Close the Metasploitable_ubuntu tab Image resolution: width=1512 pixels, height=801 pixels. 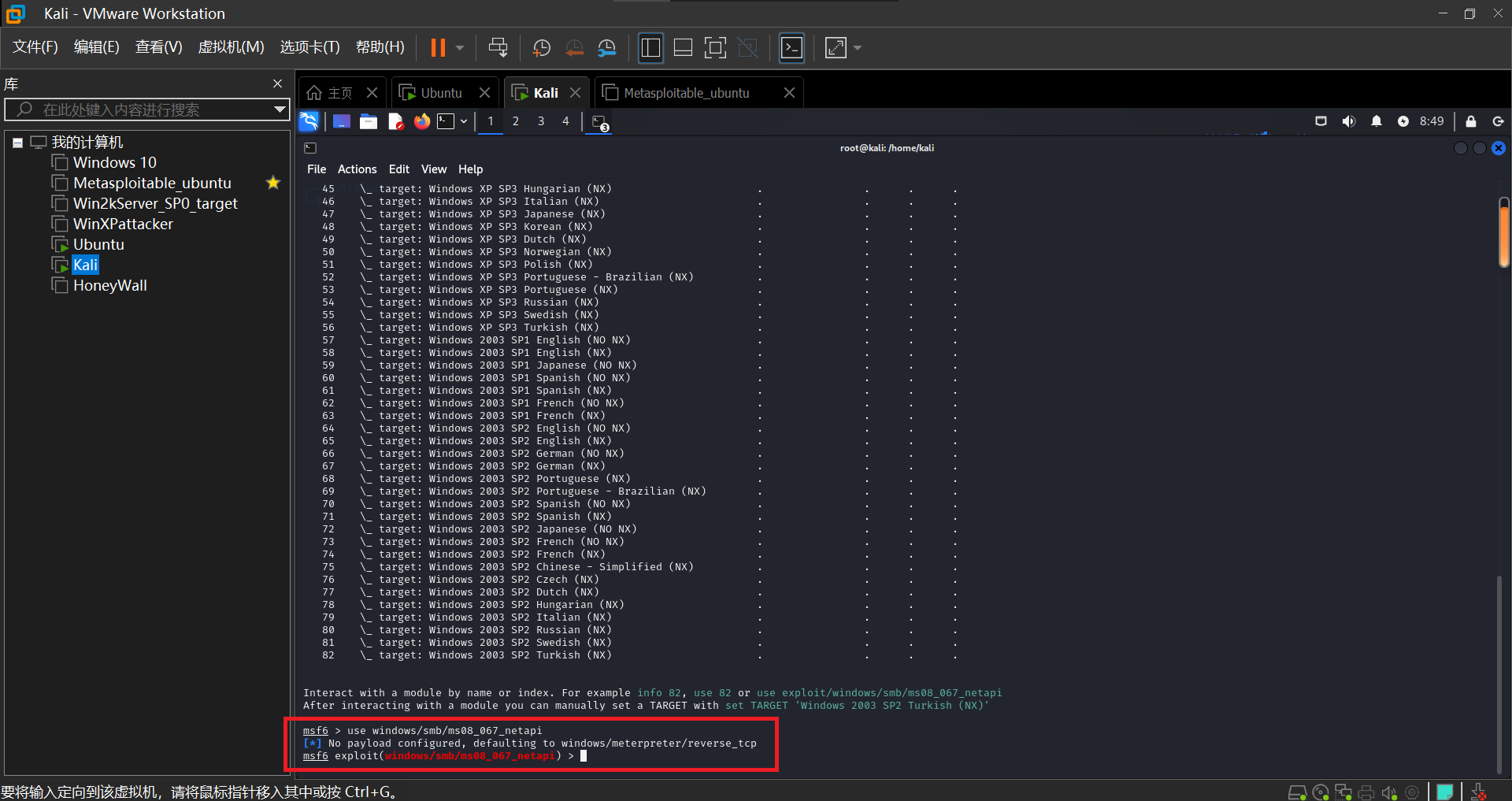point(789,93)
